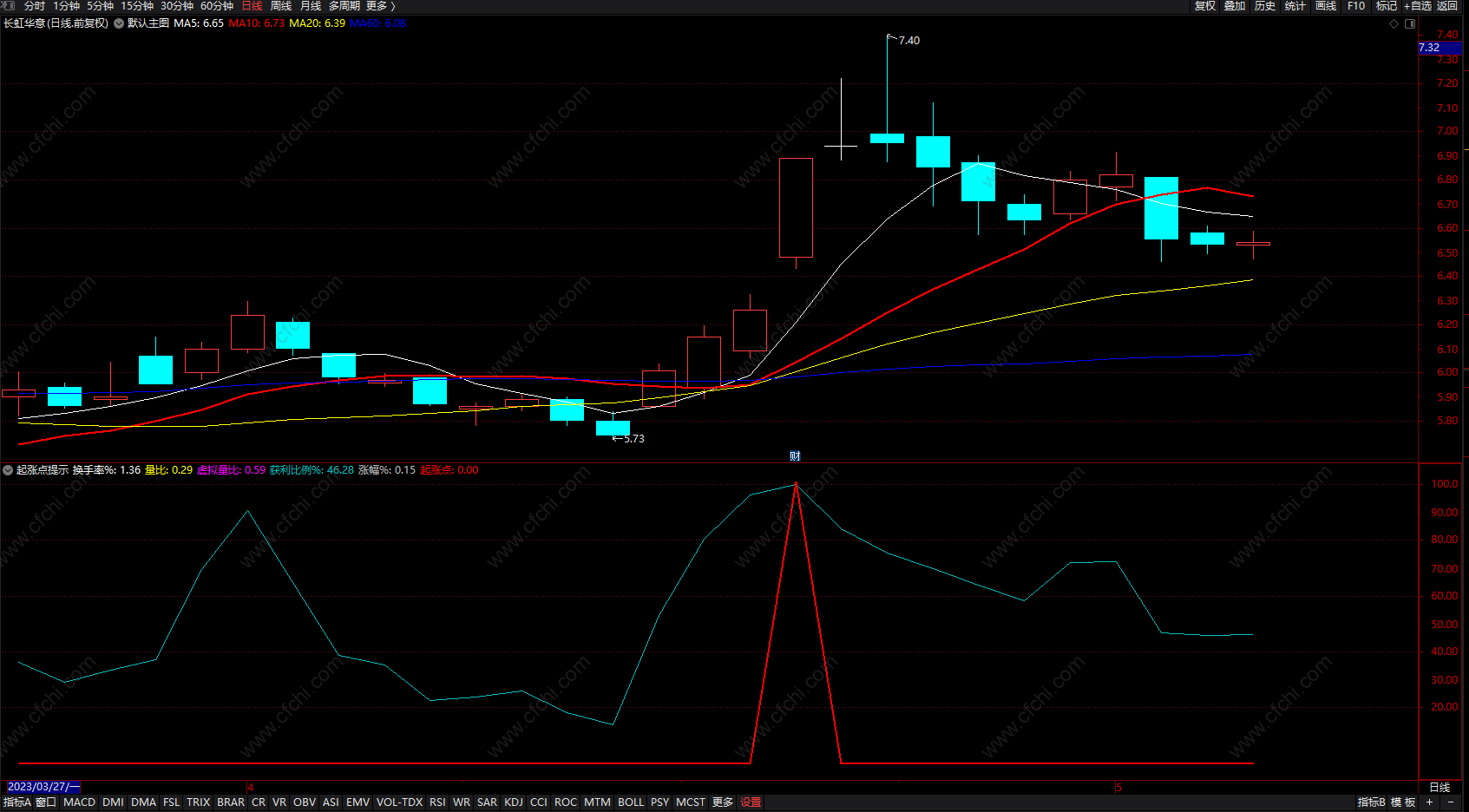Viewport: 1469px width, 812px height.
Task: Add stock with +自选 button
Action: point(1418,6)
